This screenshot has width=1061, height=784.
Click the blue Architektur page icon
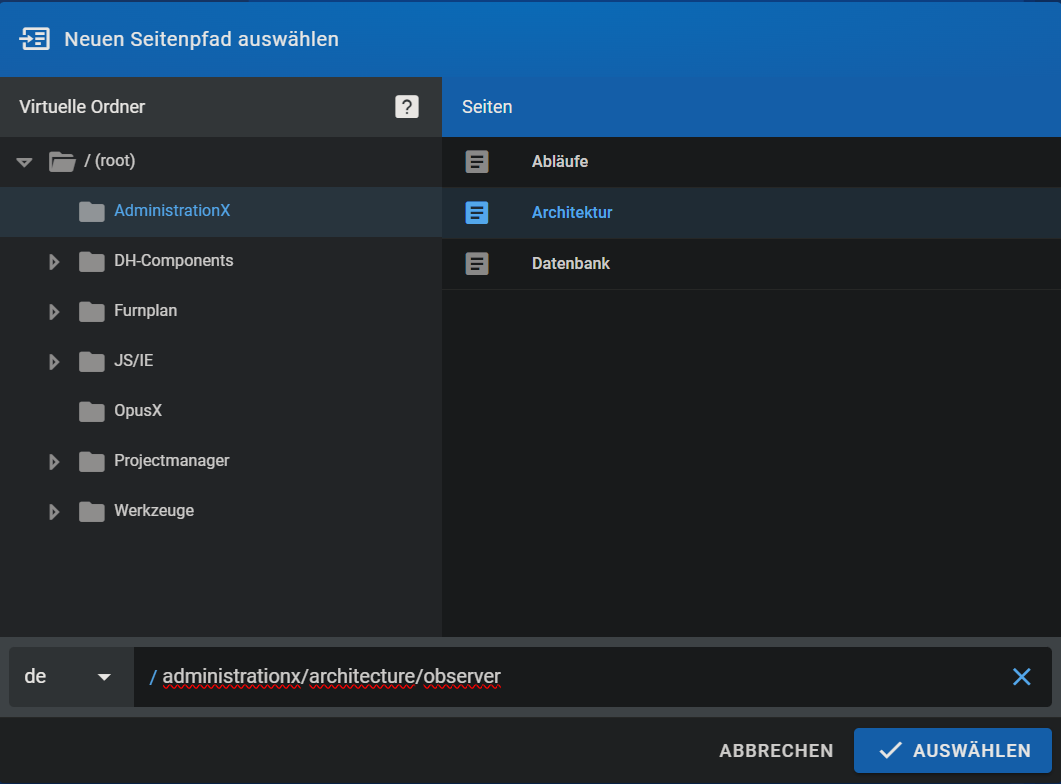(x=478, y=213)
